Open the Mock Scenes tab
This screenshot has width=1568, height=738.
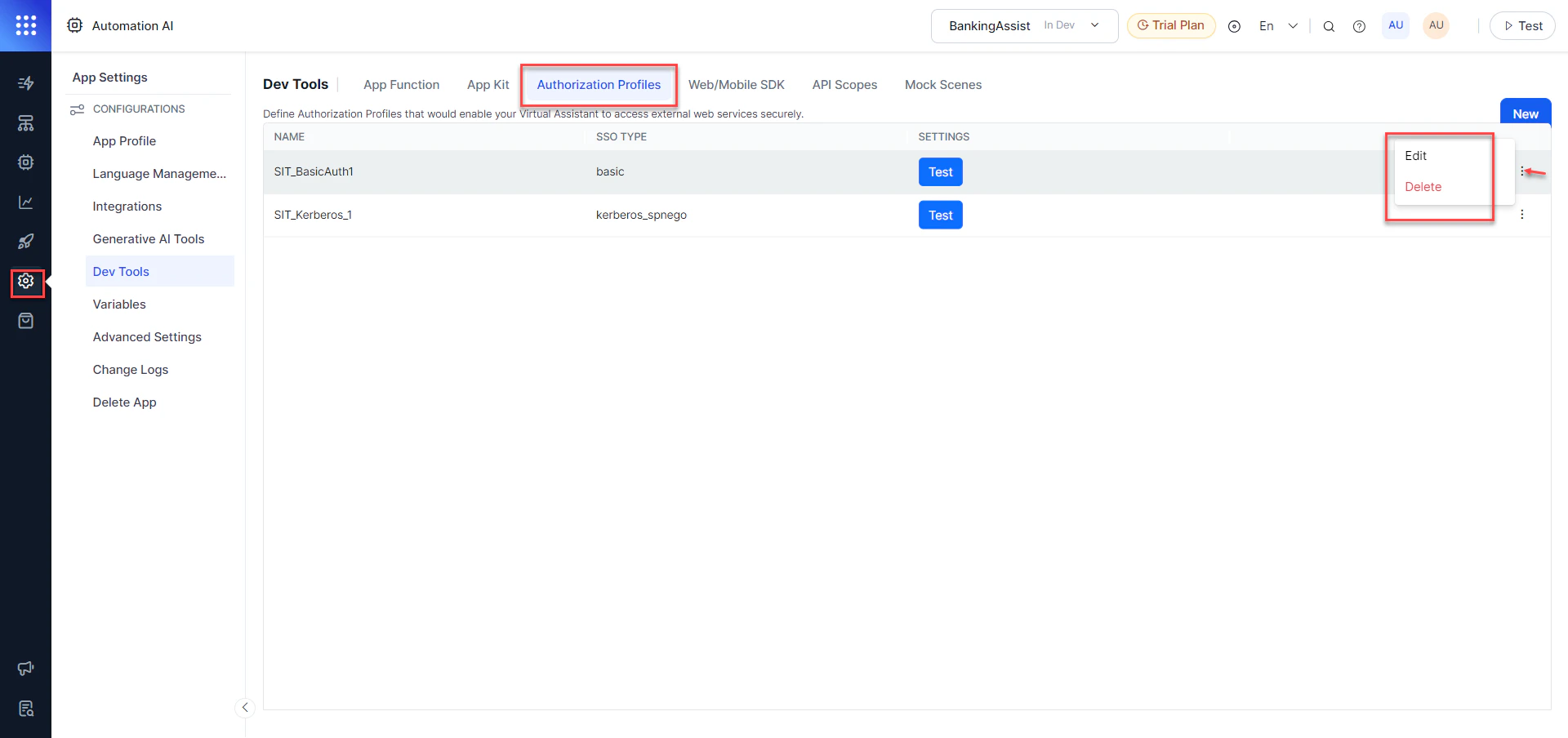coord(943,84)
